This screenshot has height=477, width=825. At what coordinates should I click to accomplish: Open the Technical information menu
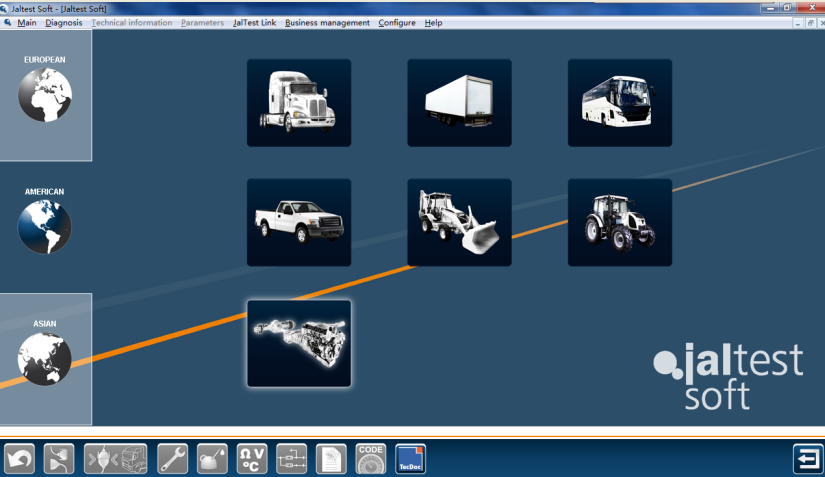pos(132,23)
